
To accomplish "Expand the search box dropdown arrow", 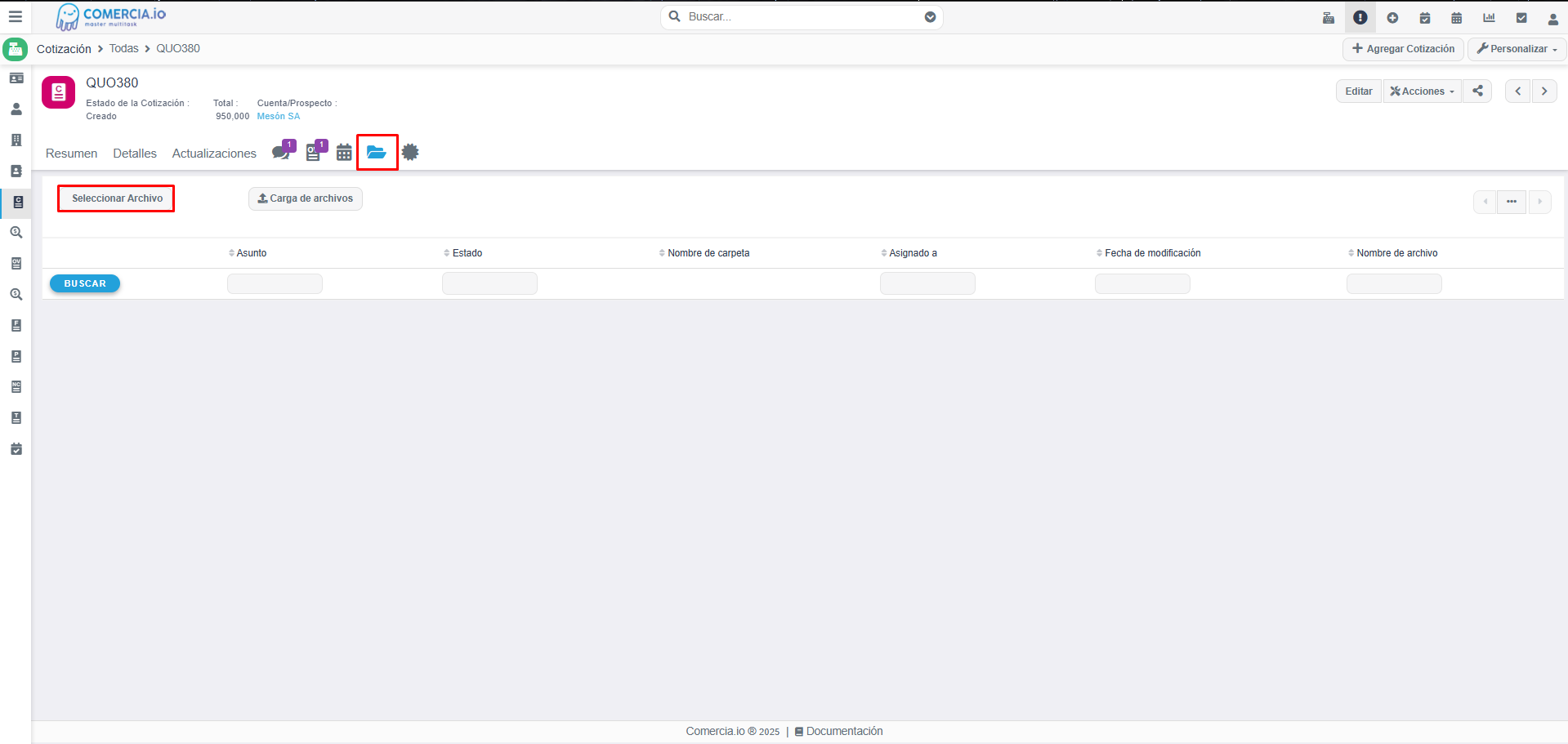I will tap(930, 17).
